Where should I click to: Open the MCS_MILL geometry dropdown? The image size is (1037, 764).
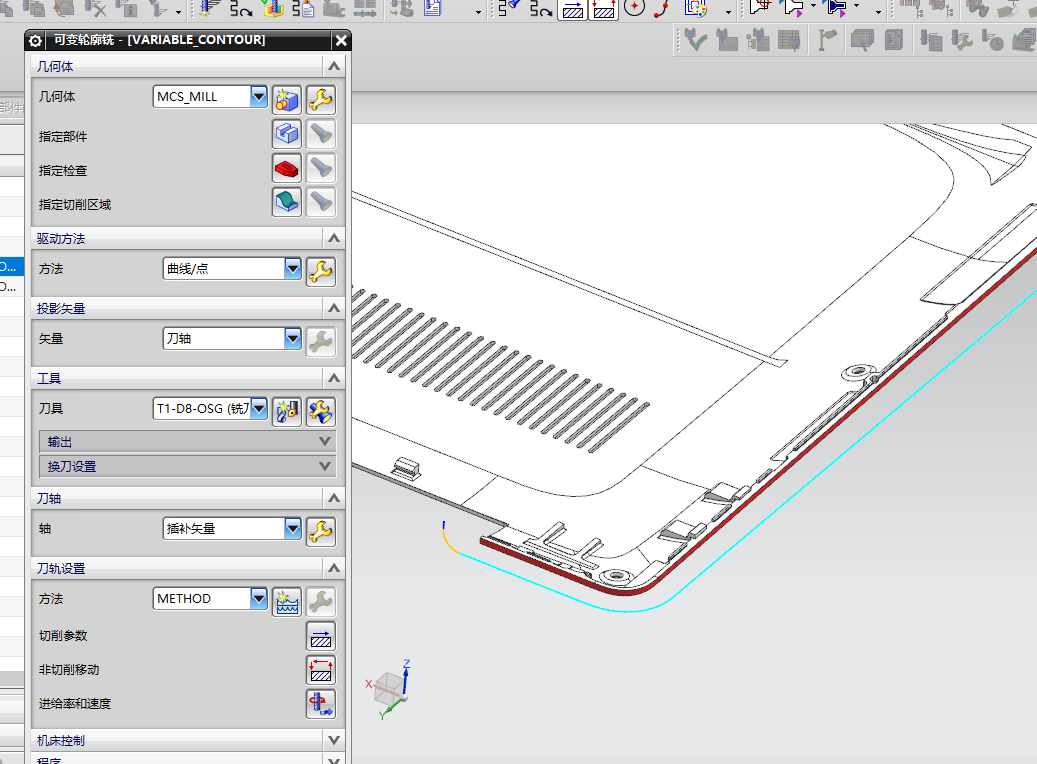[259, 97]
